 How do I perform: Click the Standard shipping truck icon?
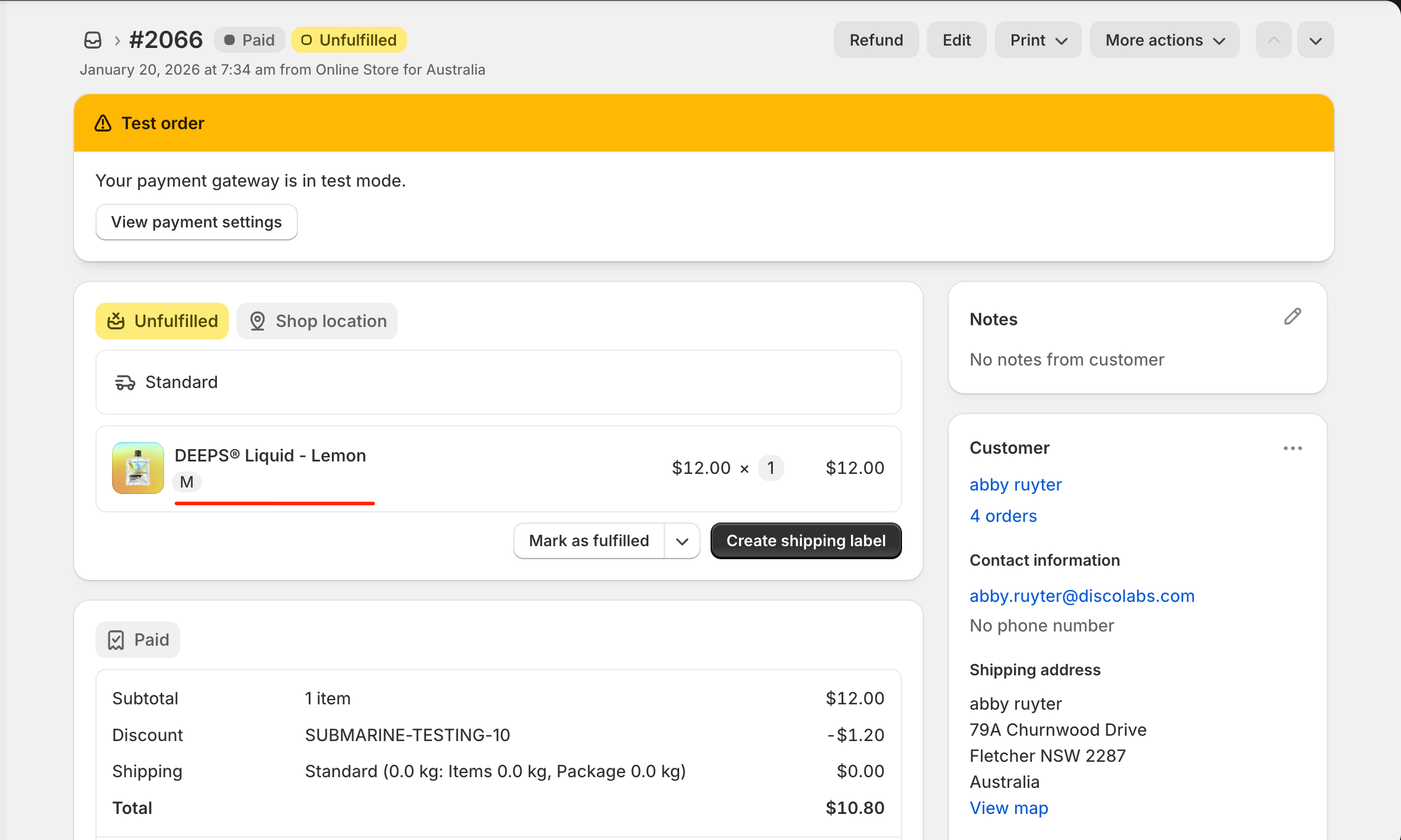tap(125, 383)
